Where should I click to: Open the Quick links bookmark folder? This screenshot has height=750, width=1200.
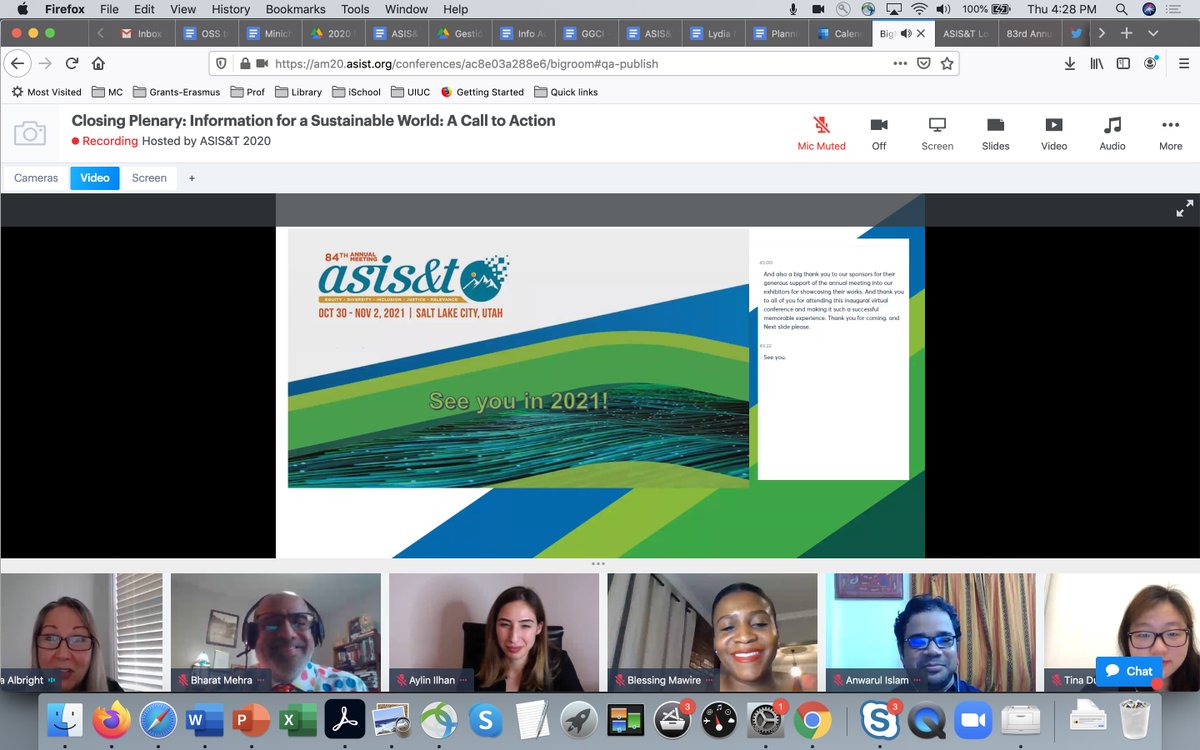coord(566,92)
